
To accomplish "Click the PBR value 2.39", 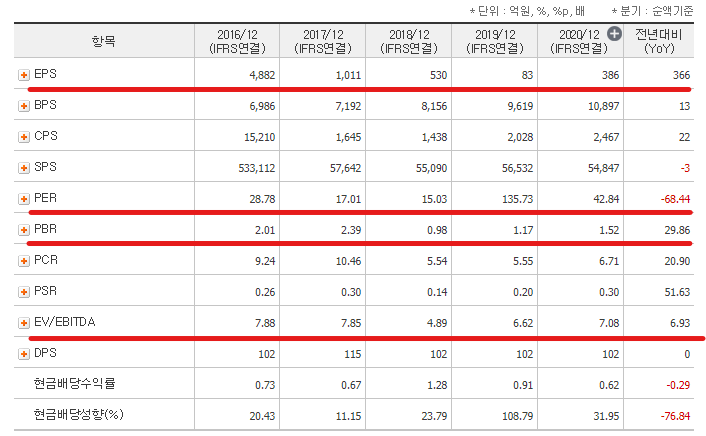I will point(351,230).
